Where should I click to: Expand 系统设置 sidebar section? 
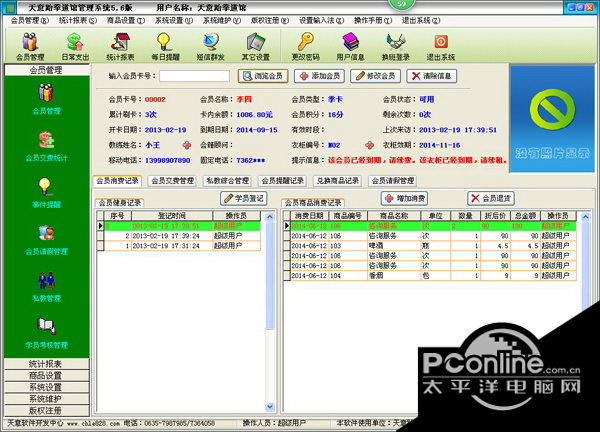[46, 387]
